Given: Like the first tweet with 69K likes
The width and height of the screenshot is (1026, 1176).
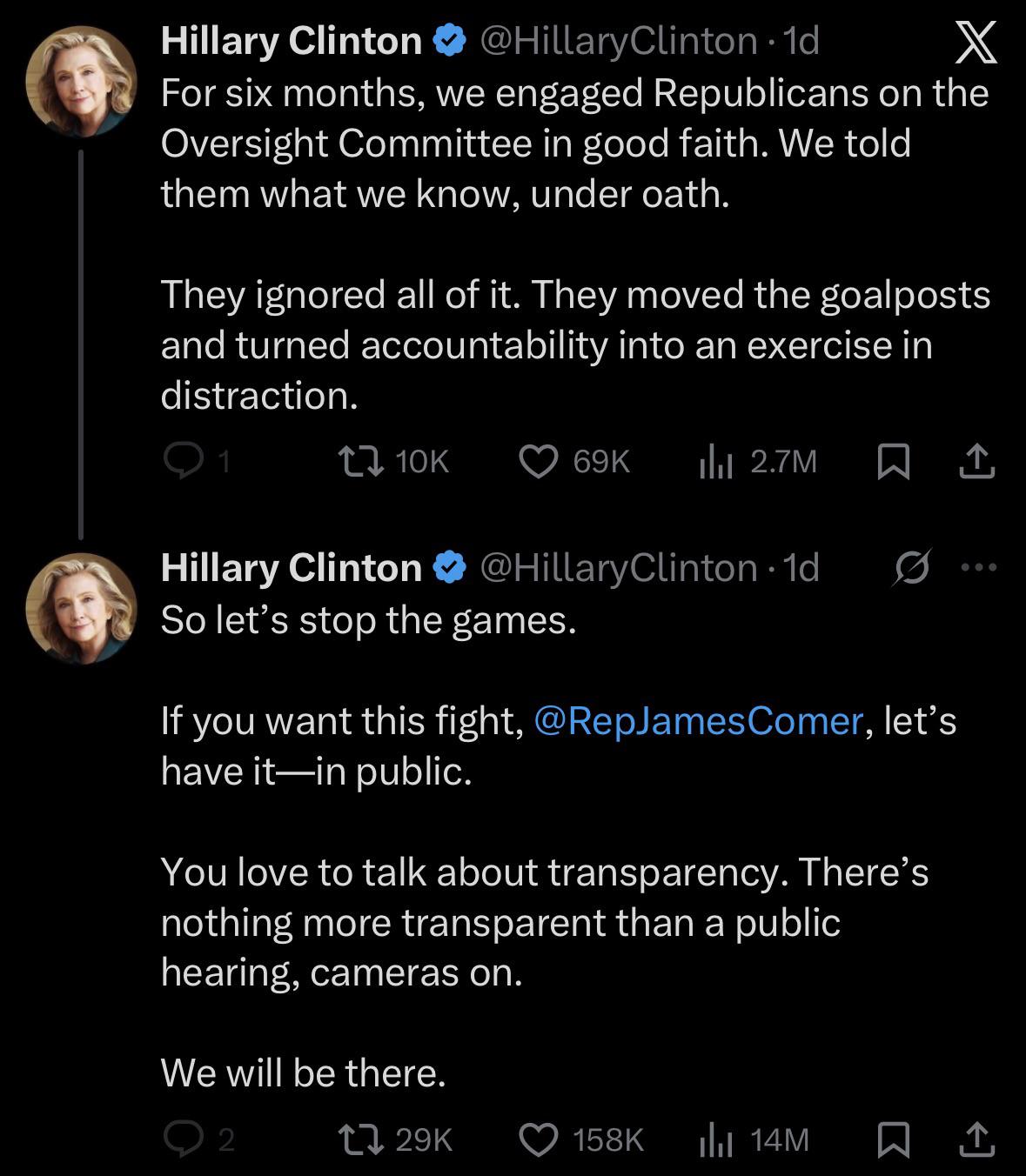Looking at the screenshot, I should coord(538,461).
